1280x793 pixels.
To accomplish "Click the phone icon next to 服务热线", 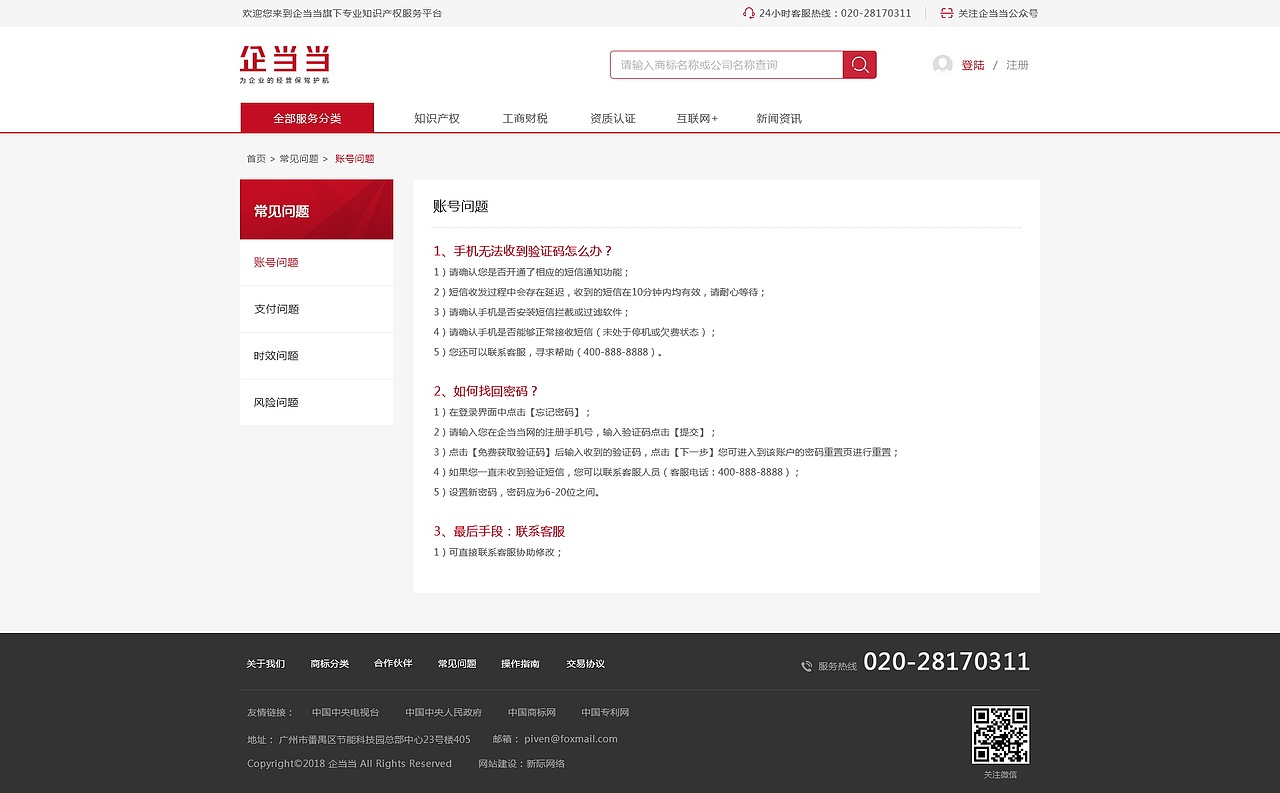I will coord(806,666).
